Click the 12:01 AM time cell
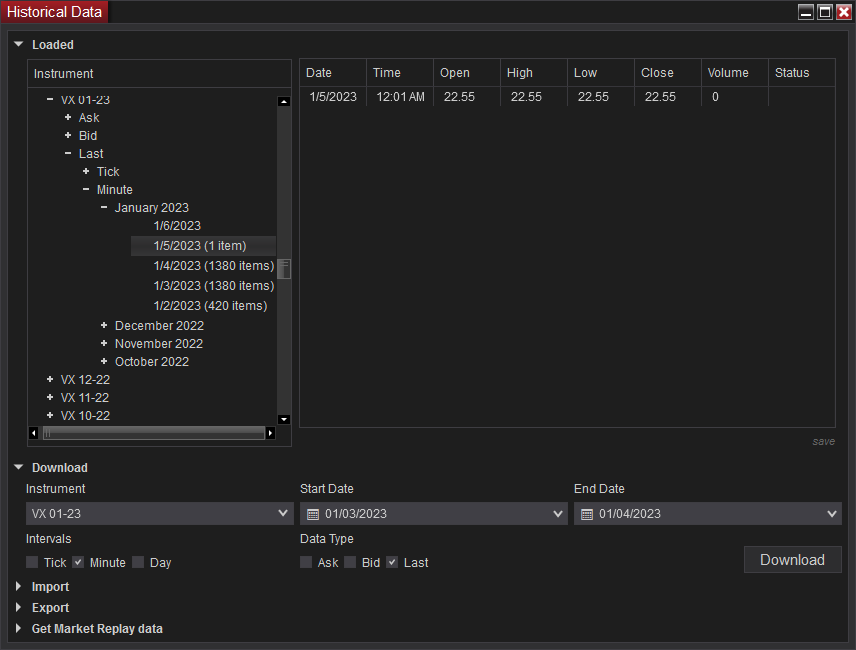The height and width of the screenshot is (650, 856). (x=400, y=97)
